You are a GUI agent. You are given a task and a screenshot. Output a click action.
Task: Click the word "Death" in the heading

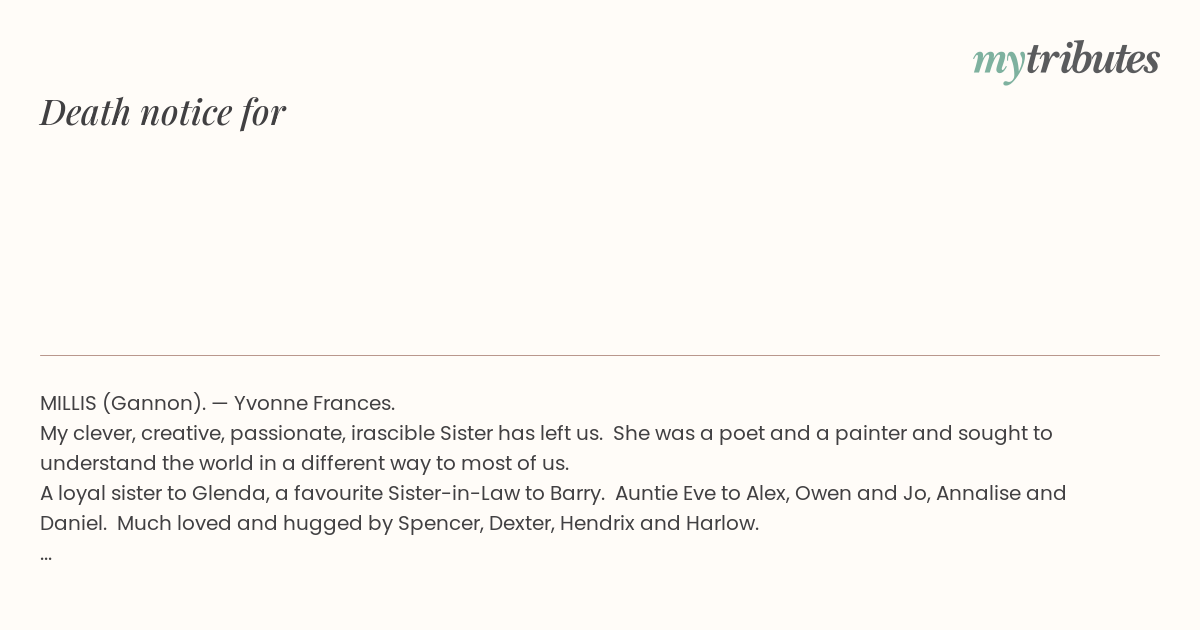pyautogui.click(x=85, y=112)
